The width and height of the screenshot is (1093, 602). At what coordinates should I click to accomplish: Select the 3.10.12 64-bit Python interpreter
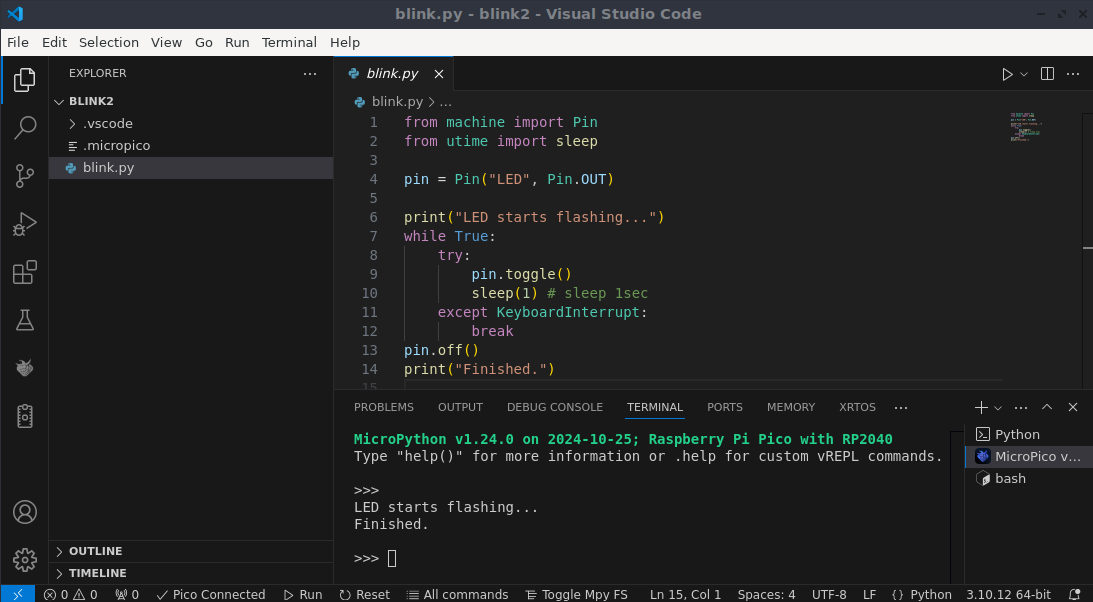pyautogui.click(x=1008, y=594)
